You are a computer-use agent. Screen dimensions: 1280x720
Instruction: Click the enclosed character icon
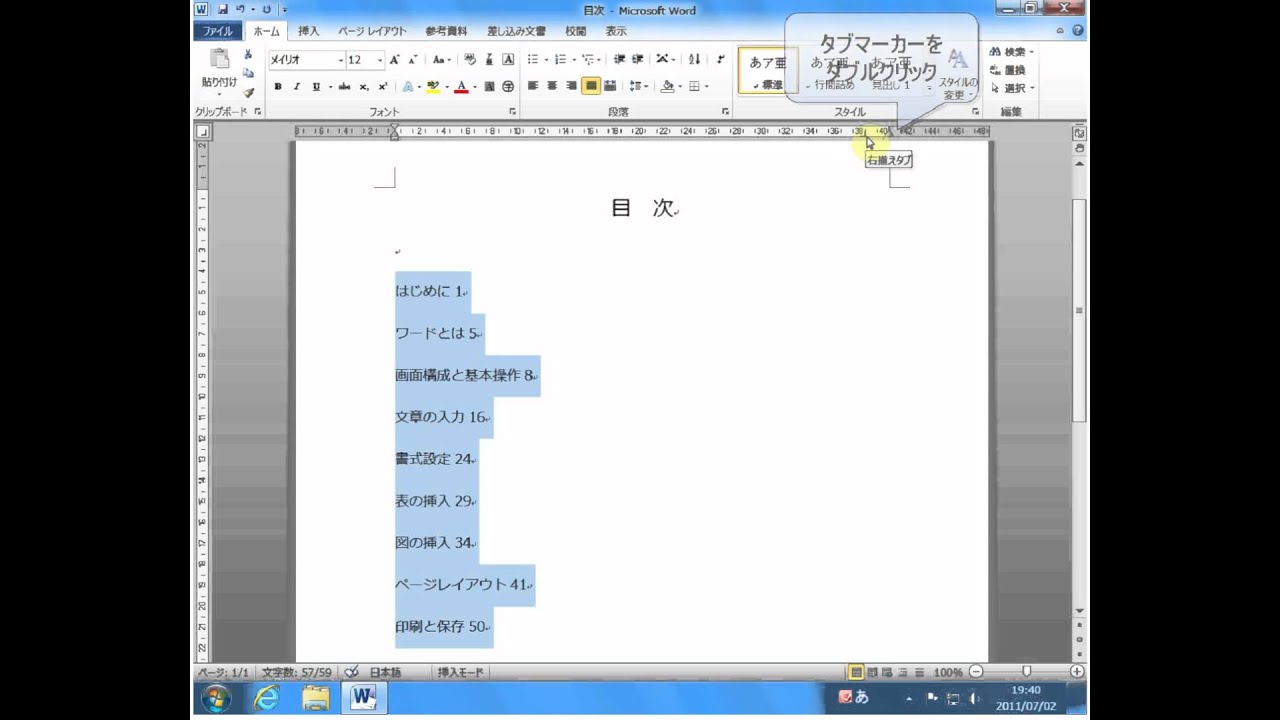(508, 86)
